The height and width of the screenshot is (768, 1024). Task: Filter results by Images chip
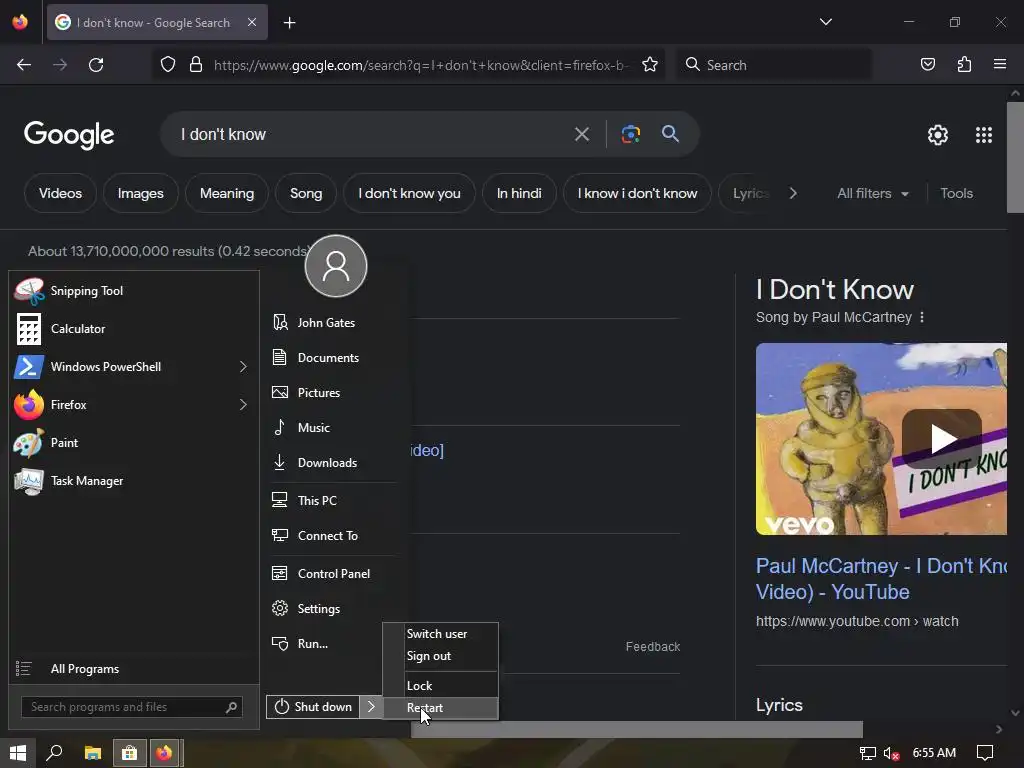click(x=140, y=193)
